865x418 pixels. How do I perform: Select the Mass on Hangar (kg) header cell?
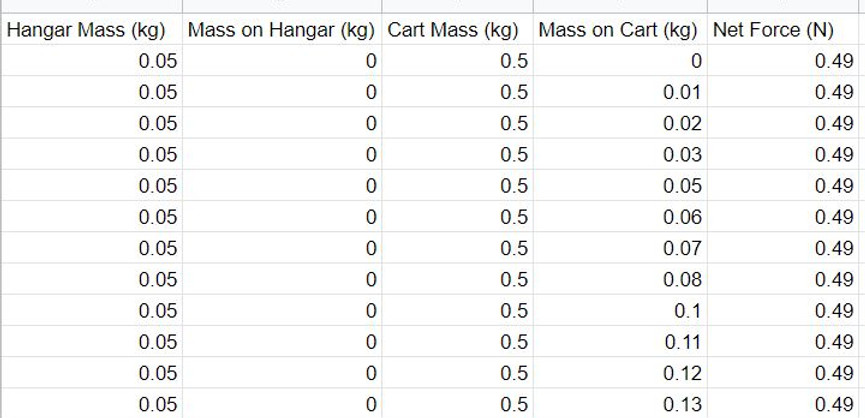[282, 29]
